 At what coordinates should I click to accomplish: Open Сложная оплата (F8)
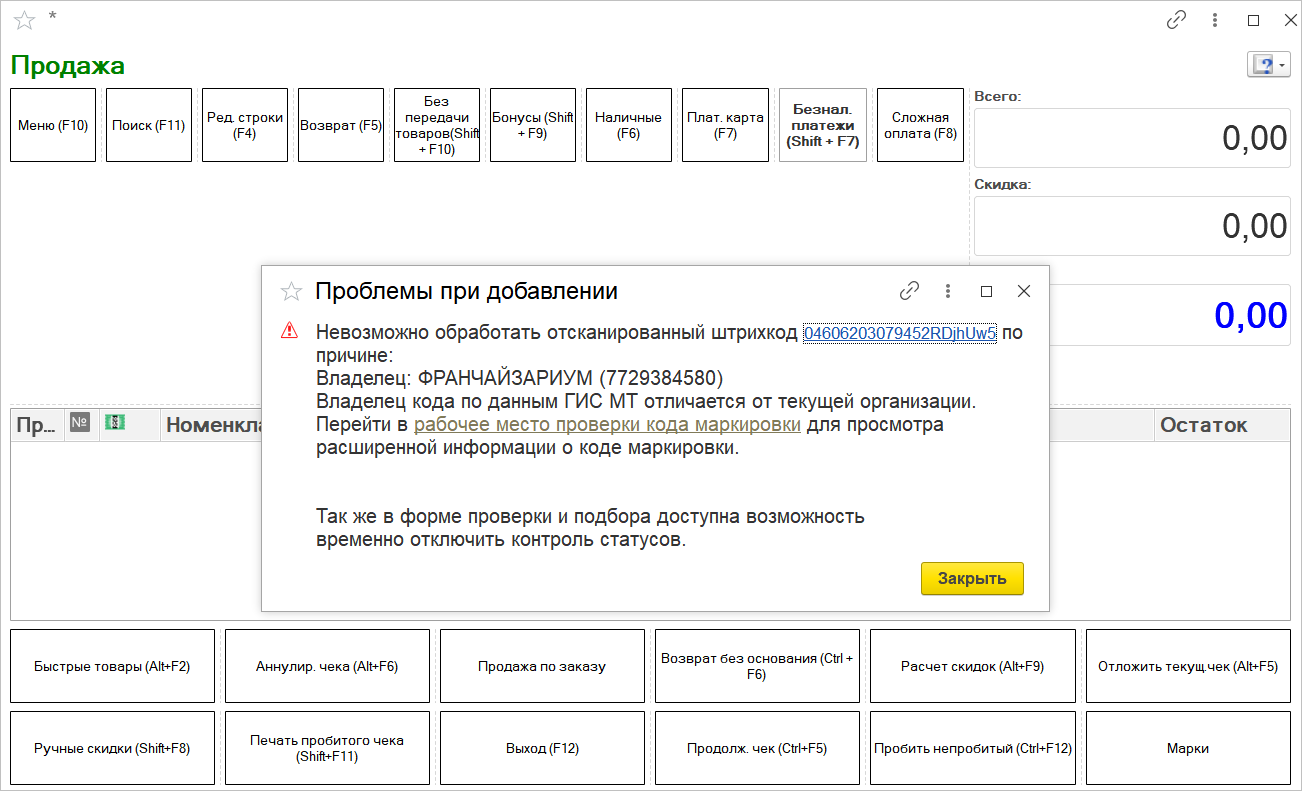pos(919,125)
